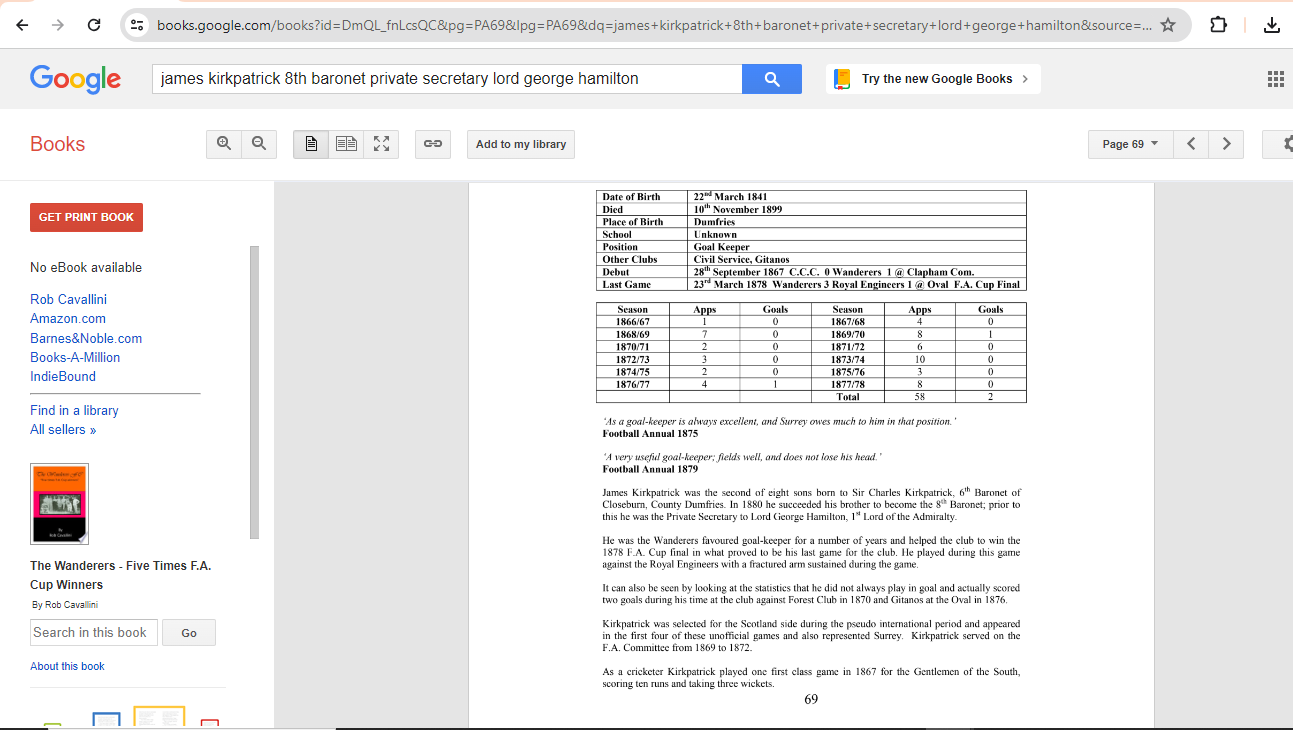Zoom in on the book page
This screenshot has width=1293, height=730.
[224, 144]
